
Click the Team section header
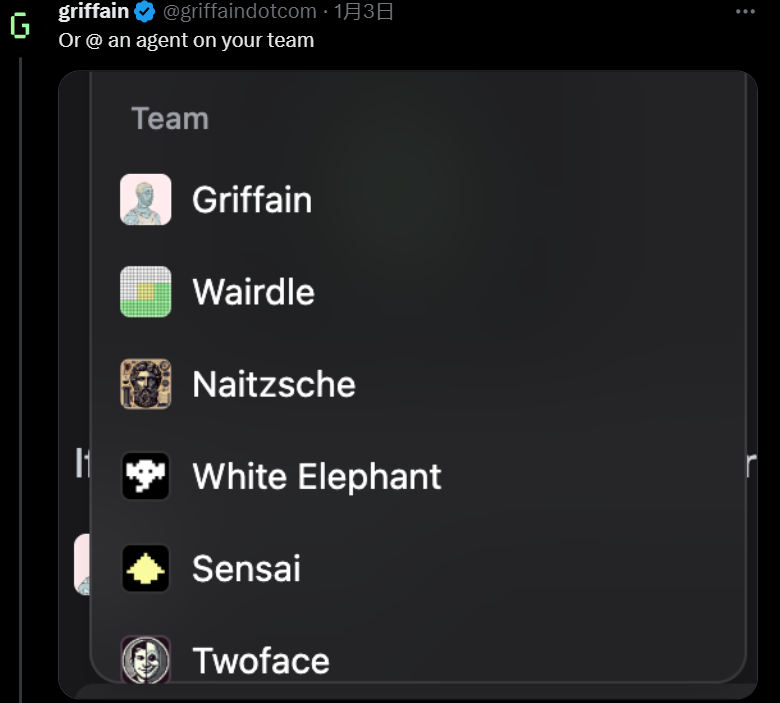point(170,119)
